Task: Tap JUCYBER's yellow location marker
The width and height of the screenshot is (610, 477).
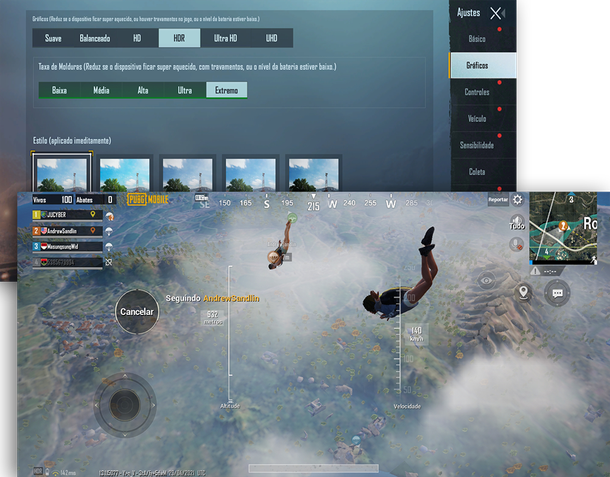Action: coord(93,214)
